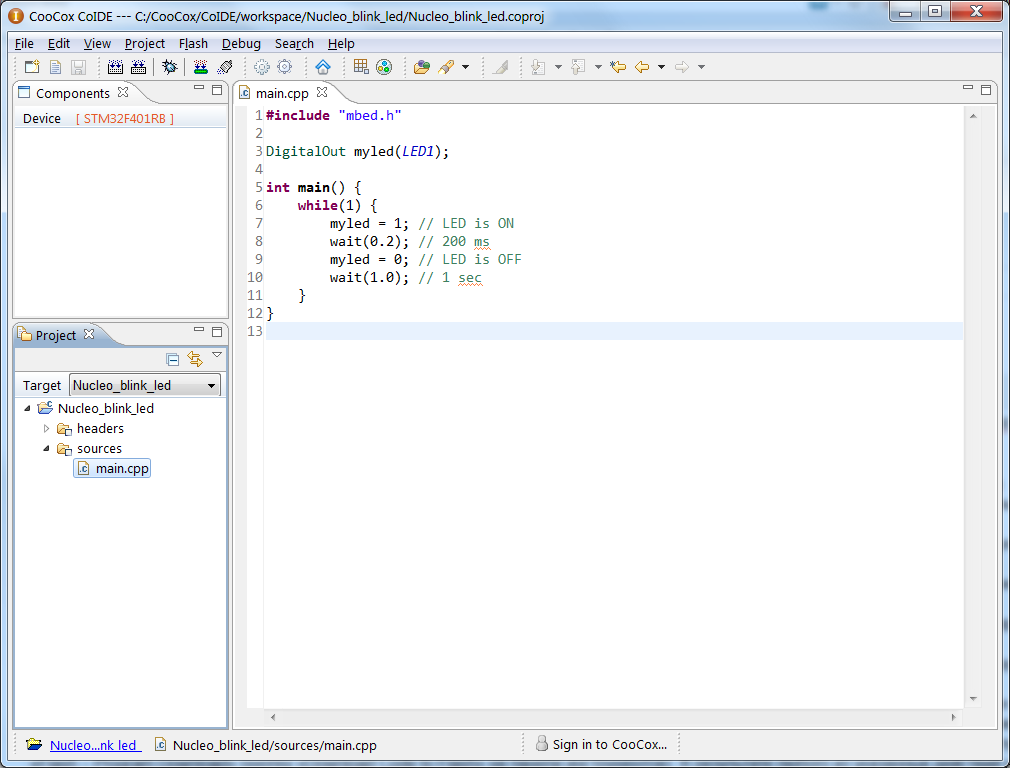The height and width of the screenshot is (768, 1010).
Task: Click the editor's vertical scrollbar
Action: 973,300
